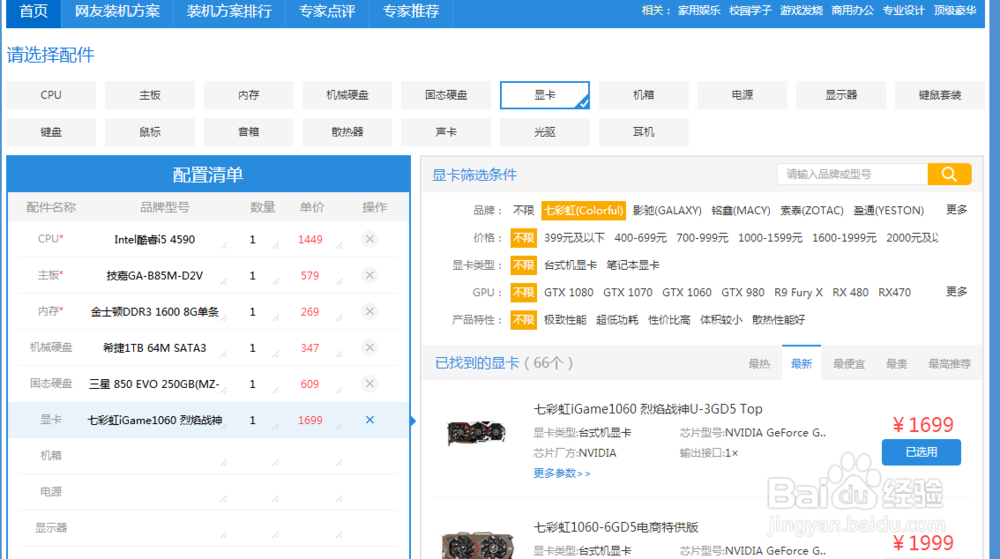Filter card type 台式机显卡
The image size is (1000, 559).
(570, 265)
